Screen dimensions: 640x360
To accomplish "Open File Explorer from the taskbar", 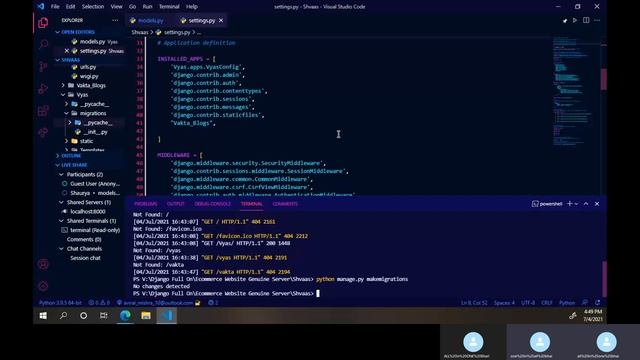I will [x=146, y=315].
